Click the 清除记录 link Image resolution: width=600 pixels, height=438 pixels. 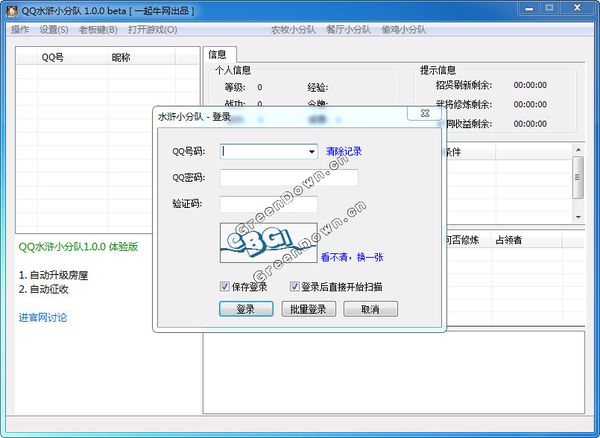pyautogui.click(x=344, y=152)
